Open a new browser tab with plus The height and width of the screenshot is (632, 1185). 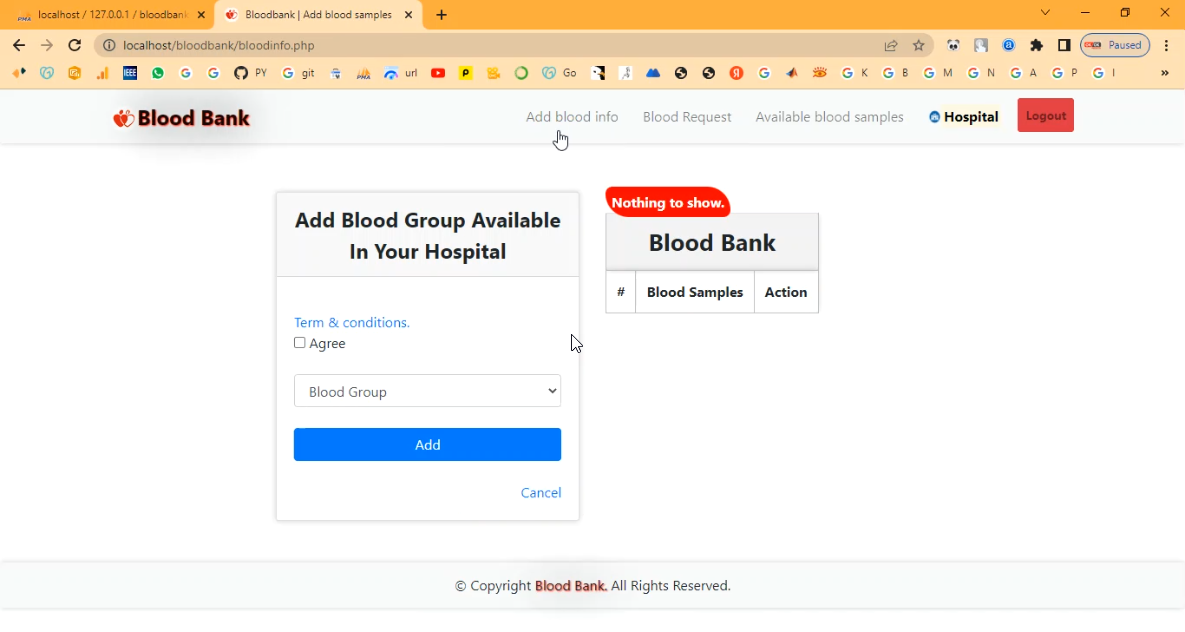441,15
